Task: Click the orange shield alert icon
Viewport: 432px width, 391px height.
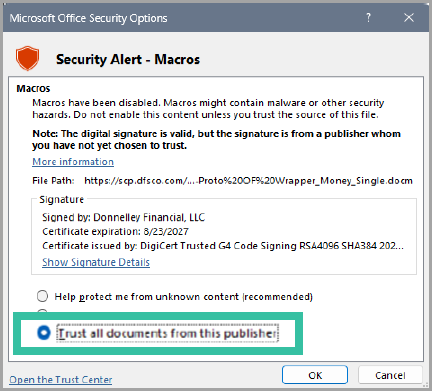Action: 27,58
